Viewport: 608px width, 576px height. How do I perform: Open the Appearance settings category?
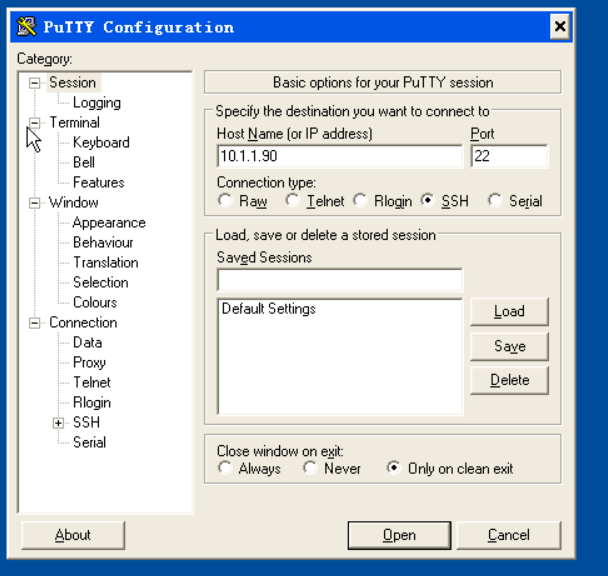tap(109, 223)
